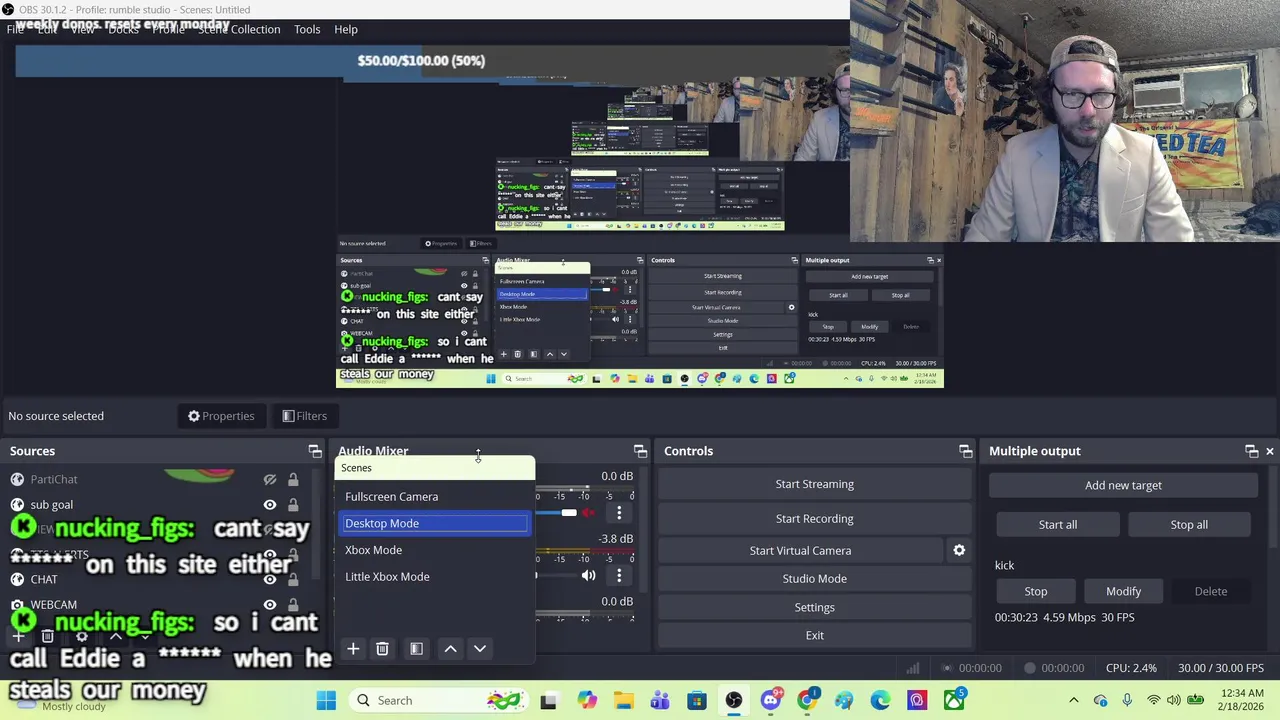The width and height of the screenshot is (1280, 720).
Task: Click microphone icon in system tray
Action: point(1127,700)
